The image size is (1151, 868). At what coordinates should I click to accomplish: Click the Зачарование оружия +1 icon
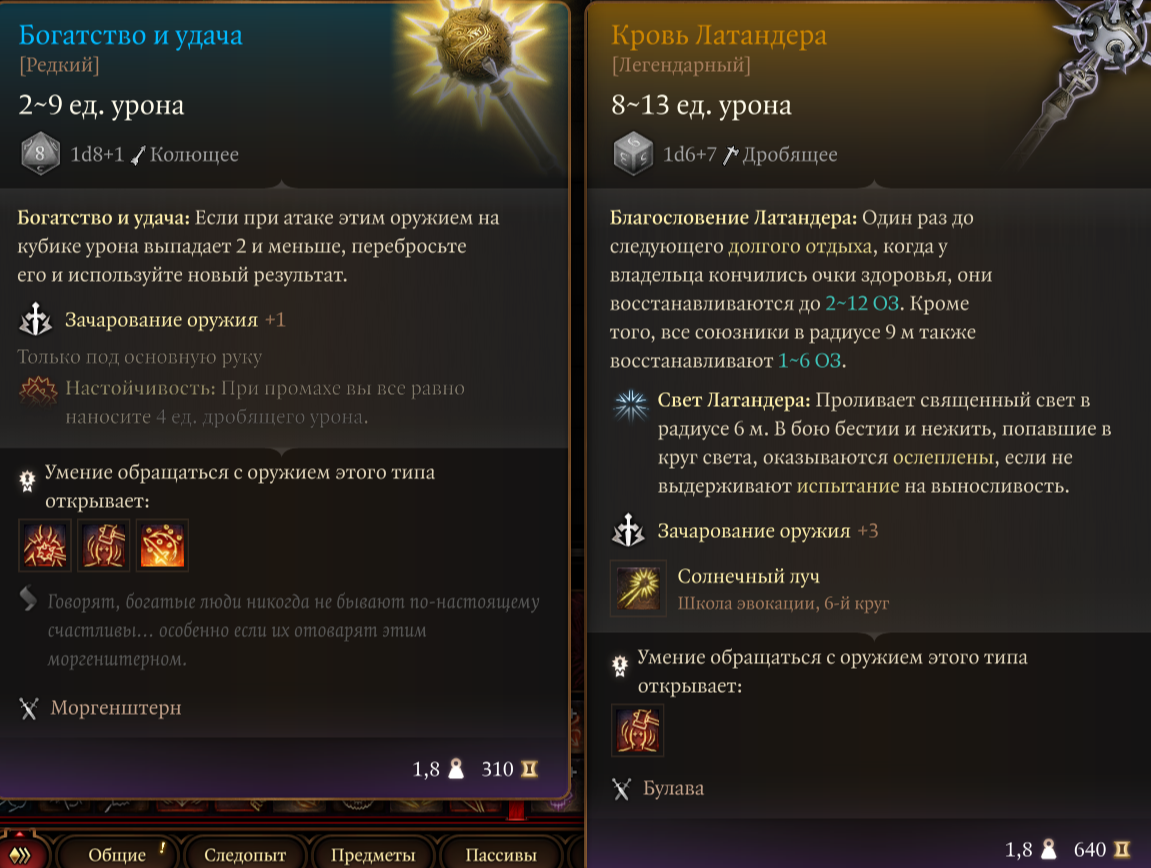point(35,319)
